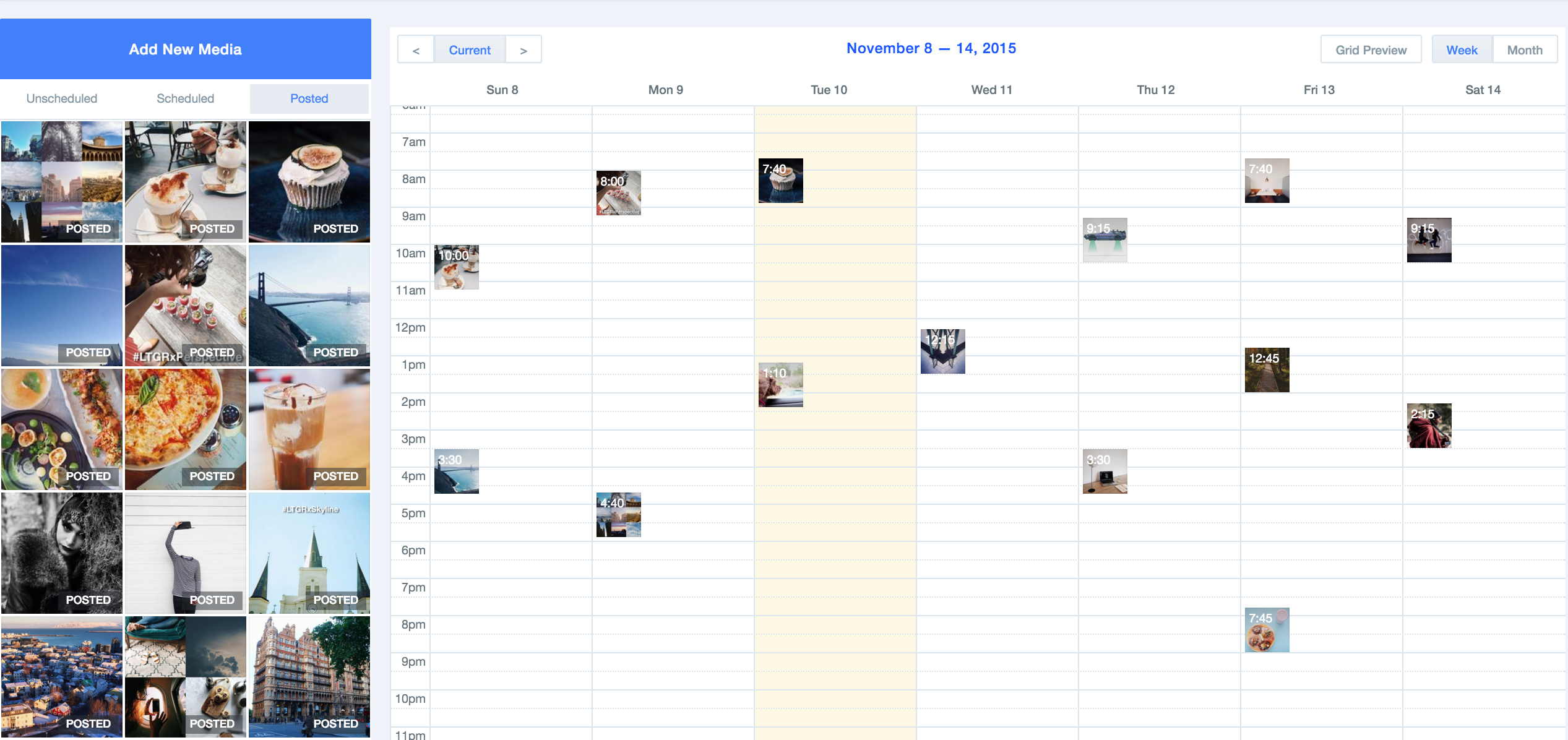Image resolution: width=1568 pixels, height=740 pixels.
Task: Select the 2:15 post on Saturday
Action: (x=1429, y=426)
